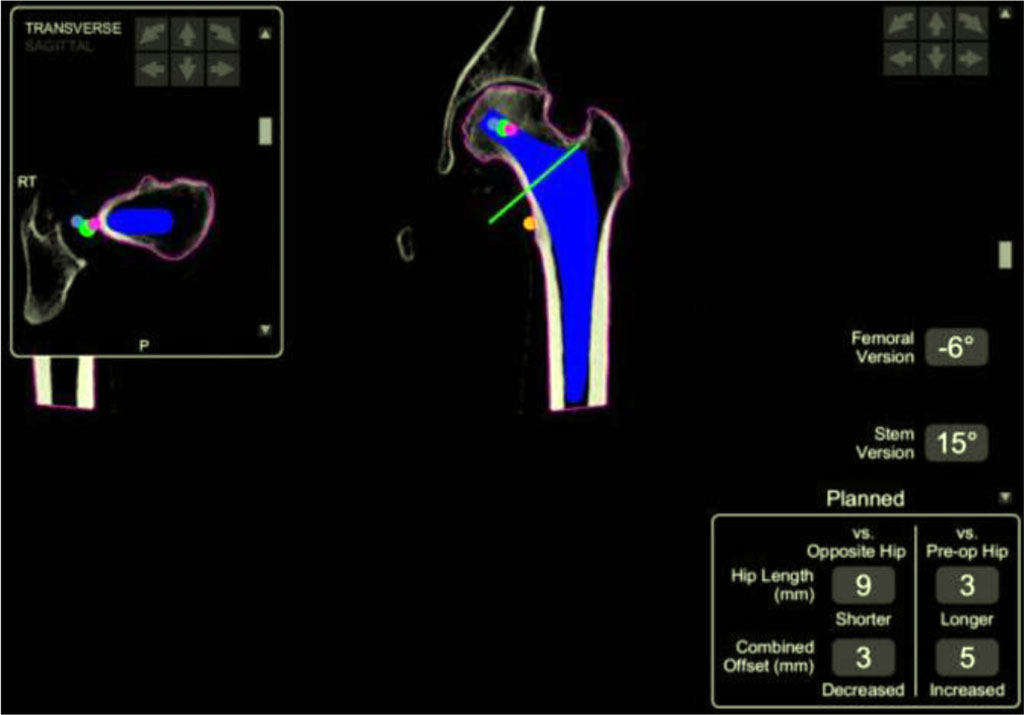Click the upper-right rotate arrow in the transverse viewport
The image size is (1024, 715).
coord(223,32)
